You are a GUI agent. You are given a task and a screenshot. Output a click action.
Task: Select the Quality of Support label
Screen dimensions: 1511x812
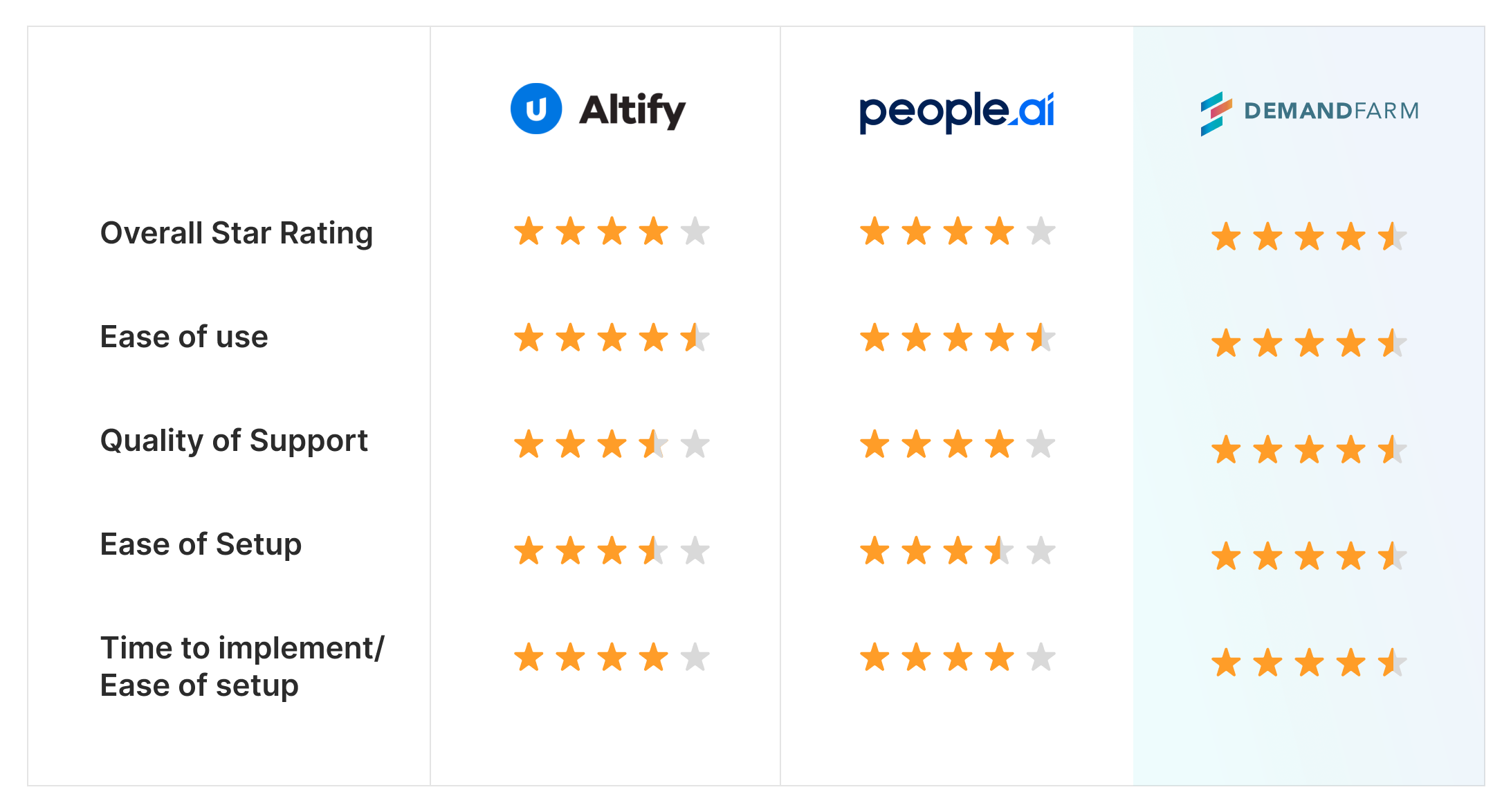234,441
